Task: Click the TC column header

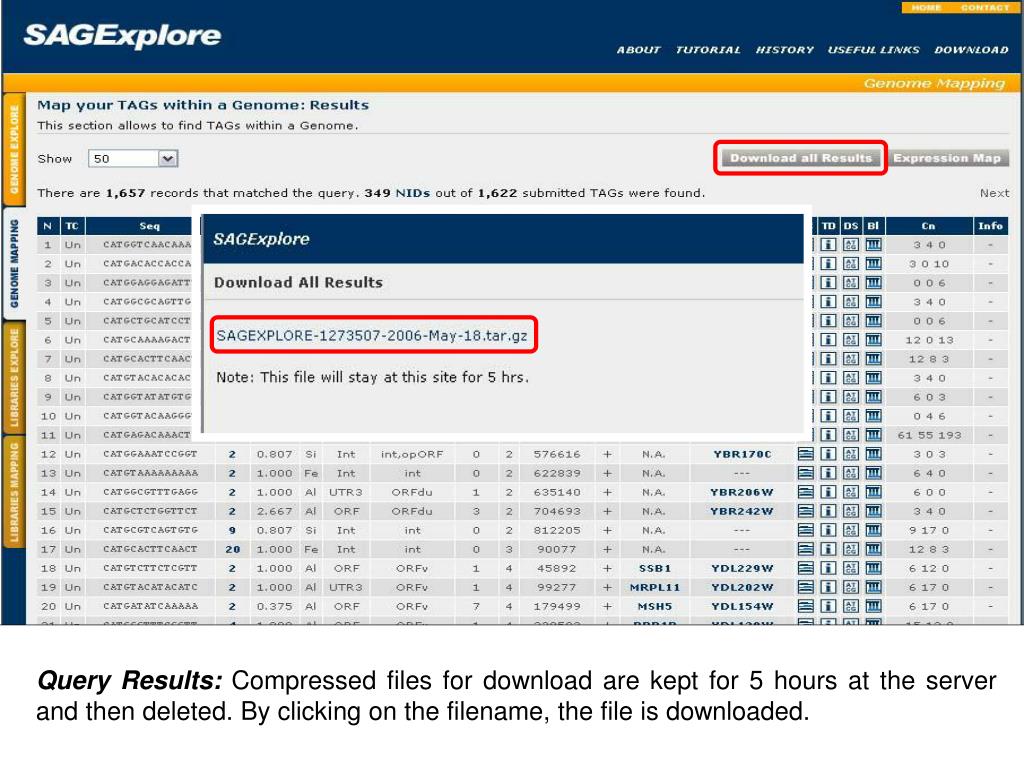Action: [x=72, y=226]
